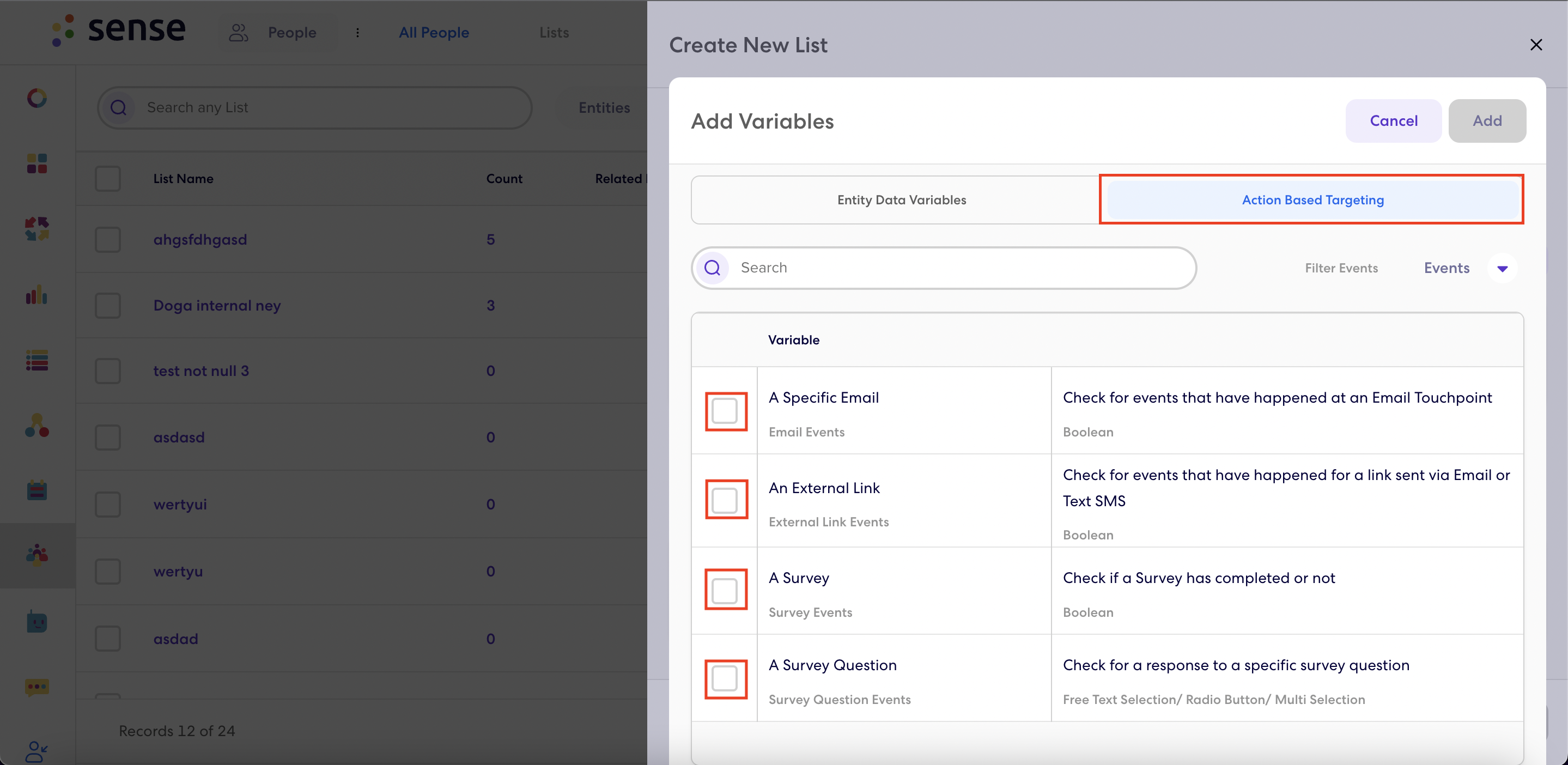This screenshot has height=765, width=1568.
Task: Check the A Survey Question variable
Action: 725,678
